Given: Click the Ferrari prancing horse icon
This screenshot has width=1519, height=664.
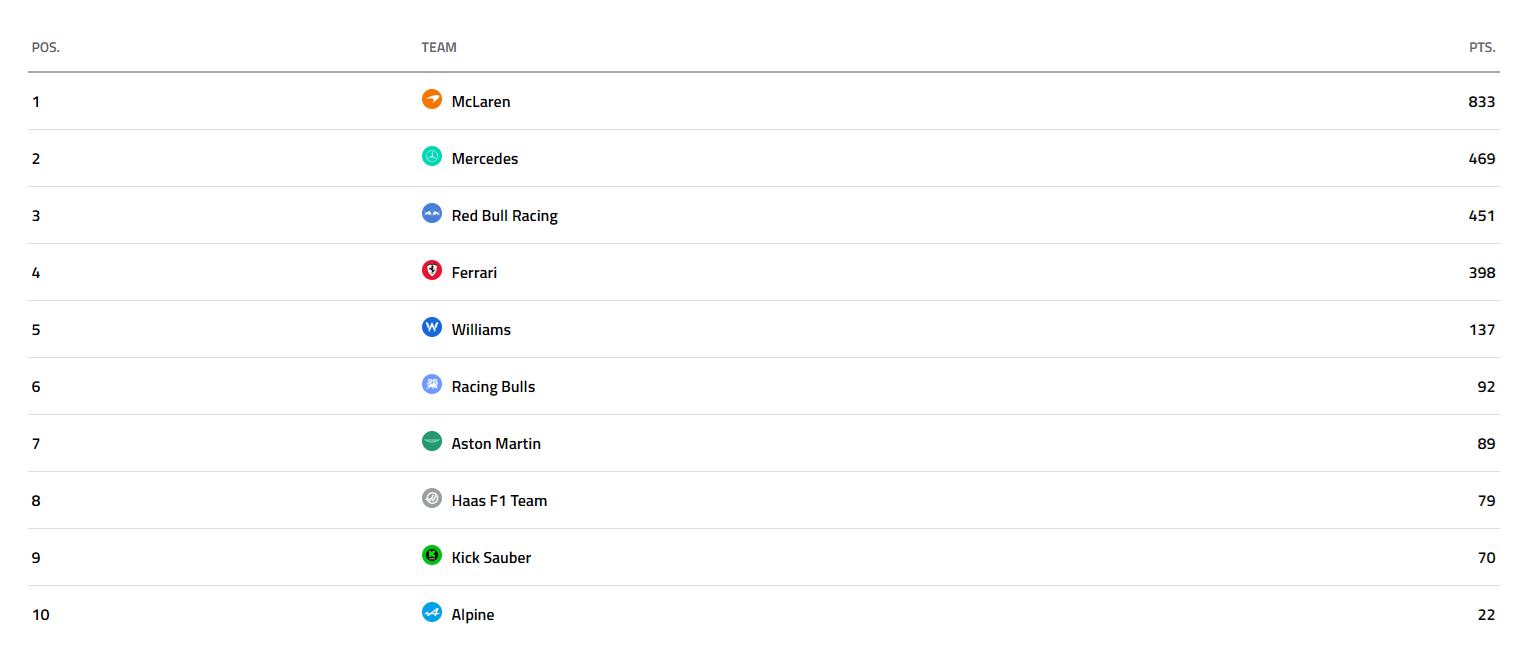Looking at the screenshot, I should 432,270.
